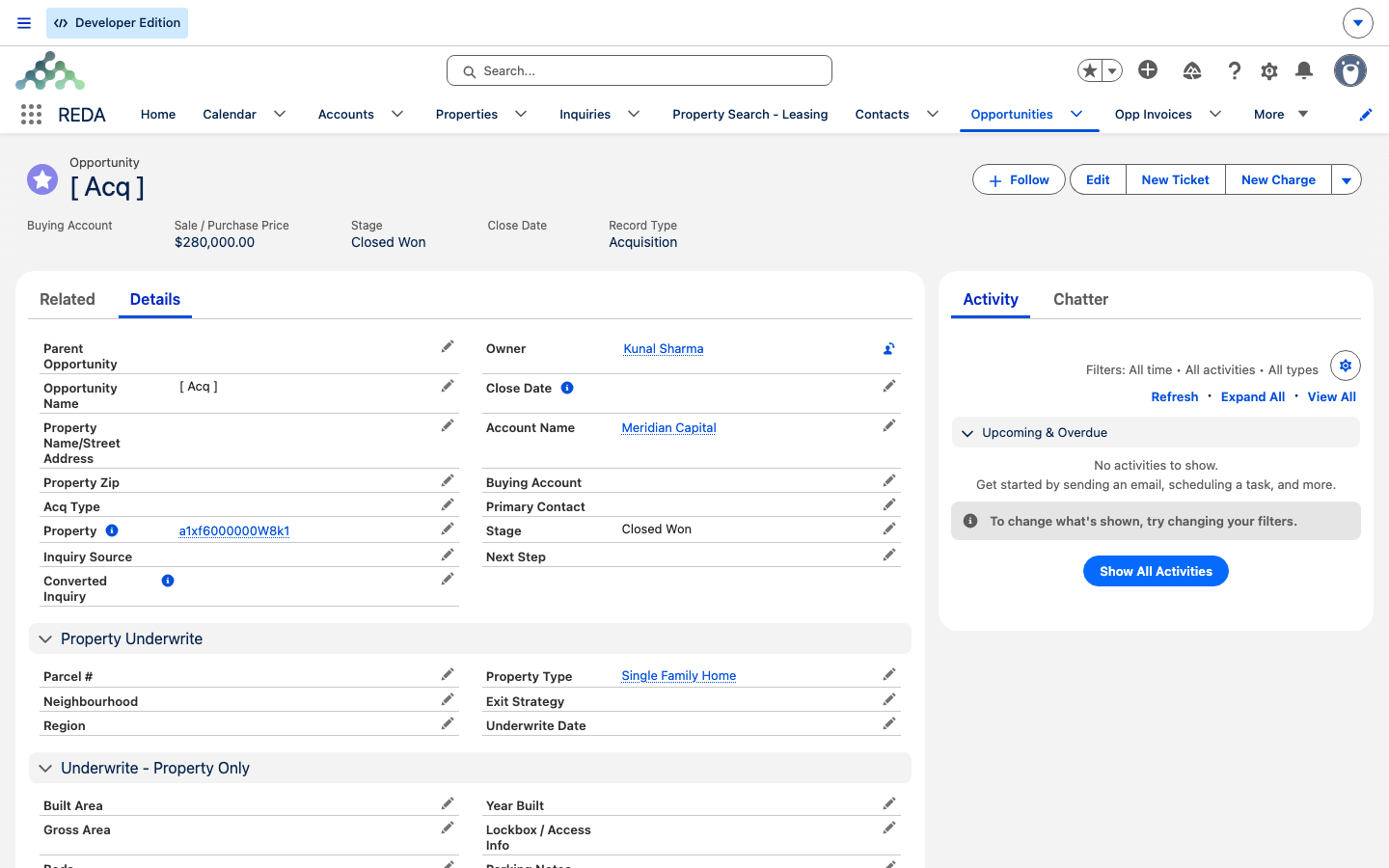Open the hamburger menu beside Developer Edition
Viewport: 1389px width, 868px height.
(24, 23)
